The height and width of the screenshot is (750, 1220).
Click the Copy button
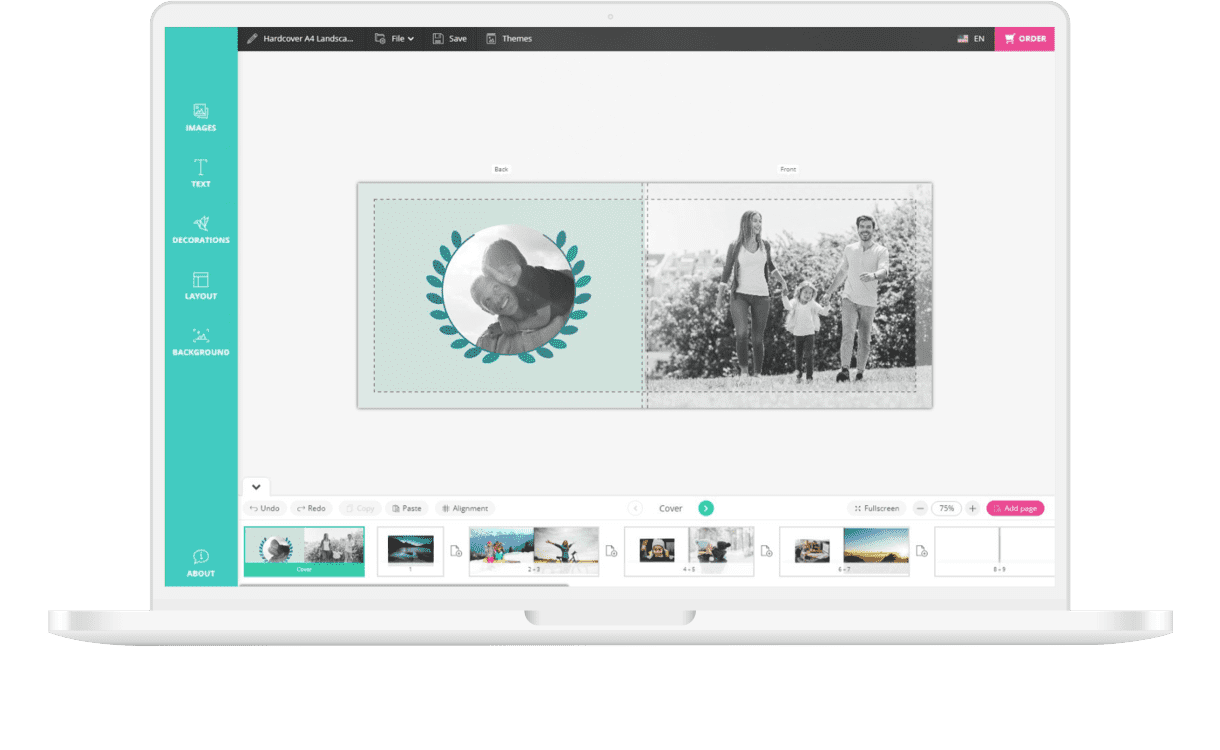coord(360,508)
